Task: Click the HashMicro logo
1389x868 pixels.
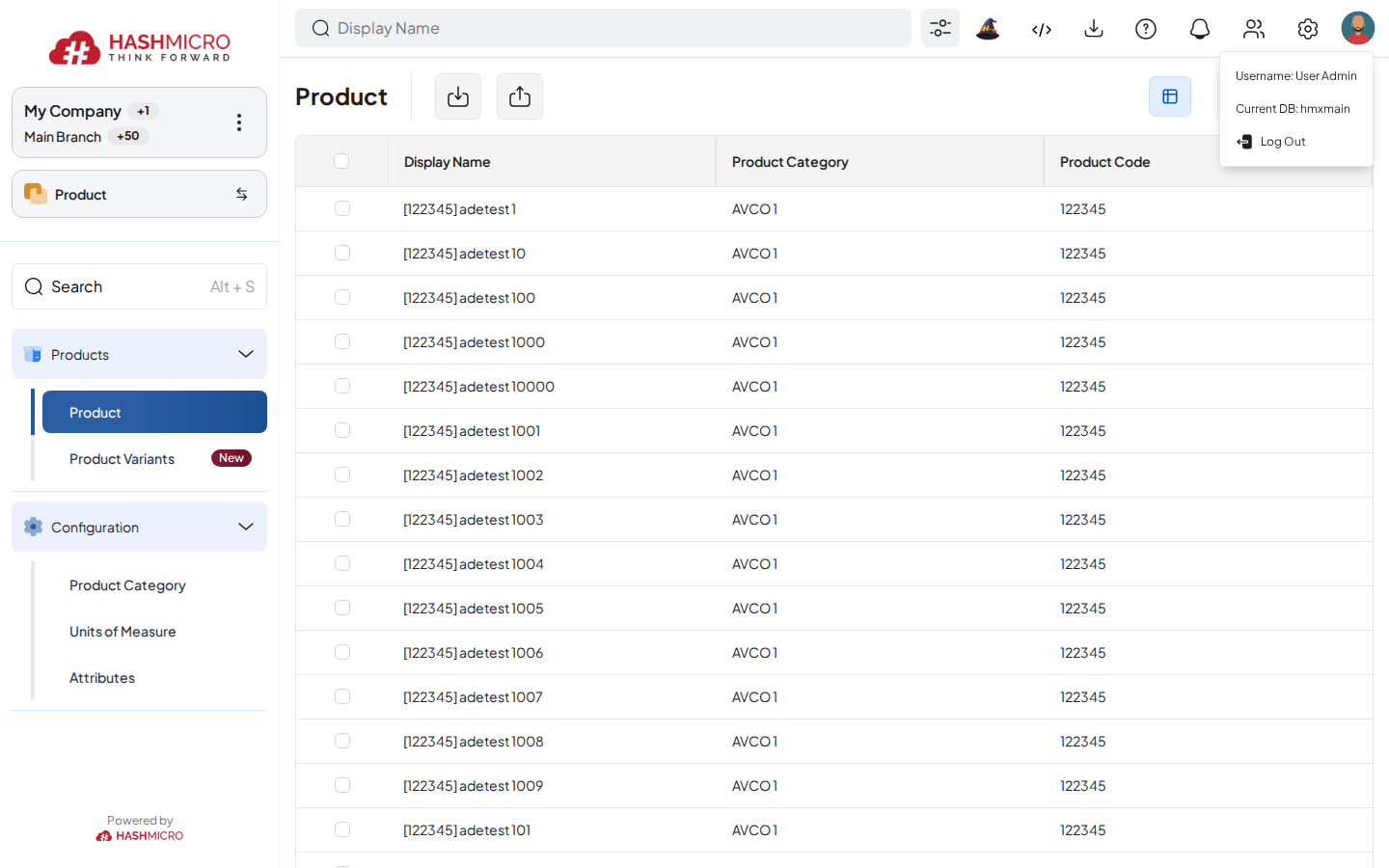Action: [140, 46]
